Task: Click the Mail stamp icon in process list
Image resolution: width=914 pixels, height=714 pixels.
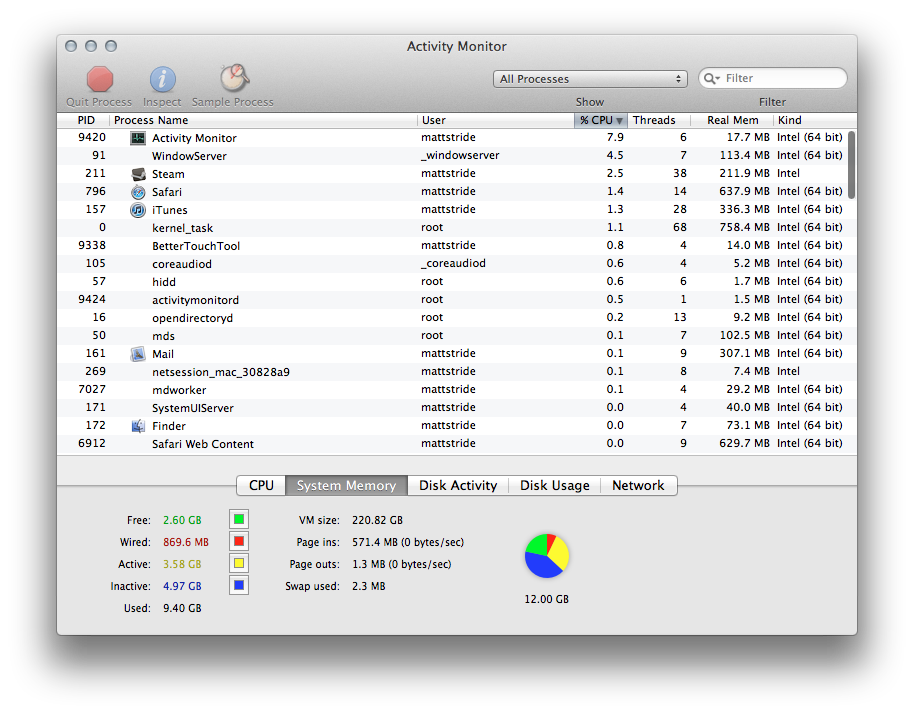Action: pyautogui.click(x=138, y=354)
